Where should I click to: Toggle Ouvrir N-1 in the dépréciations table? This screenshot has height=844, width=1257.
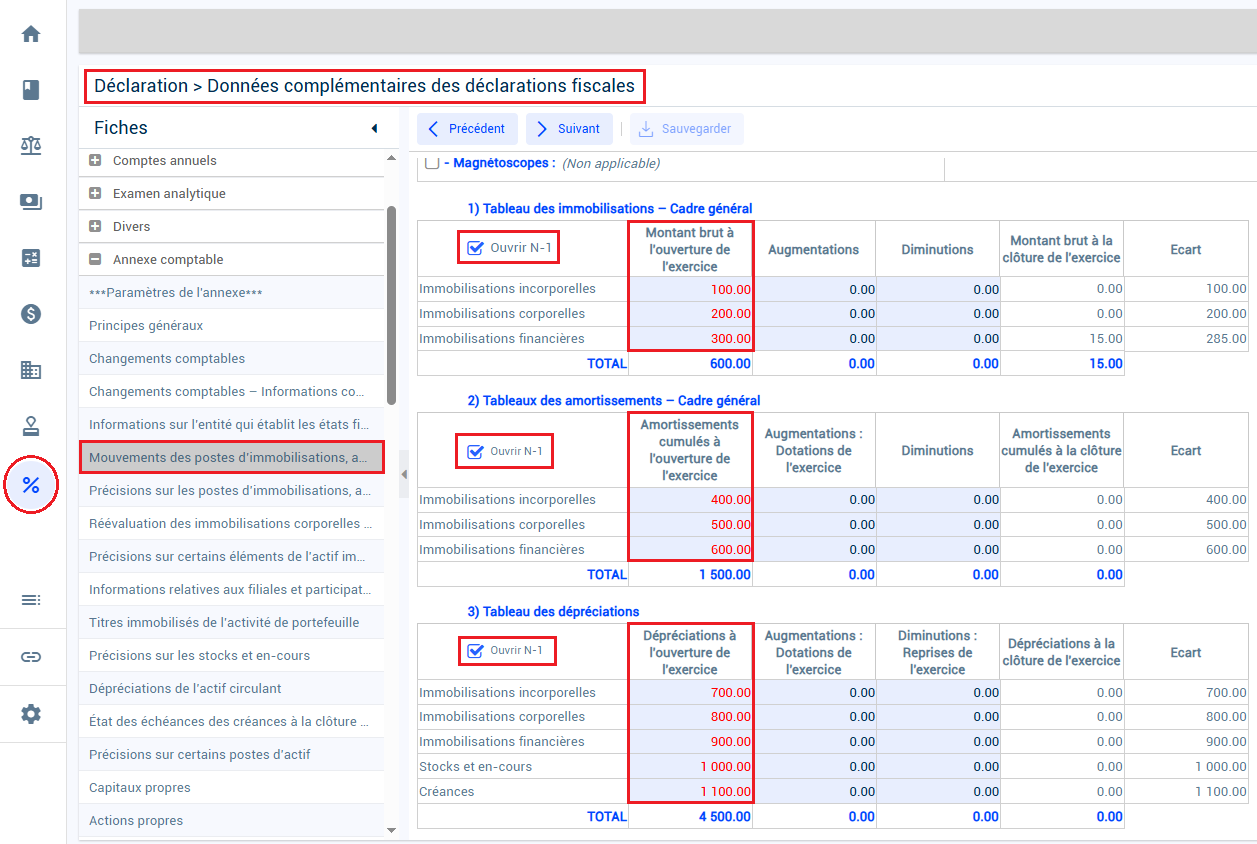[x=476, y=650]
